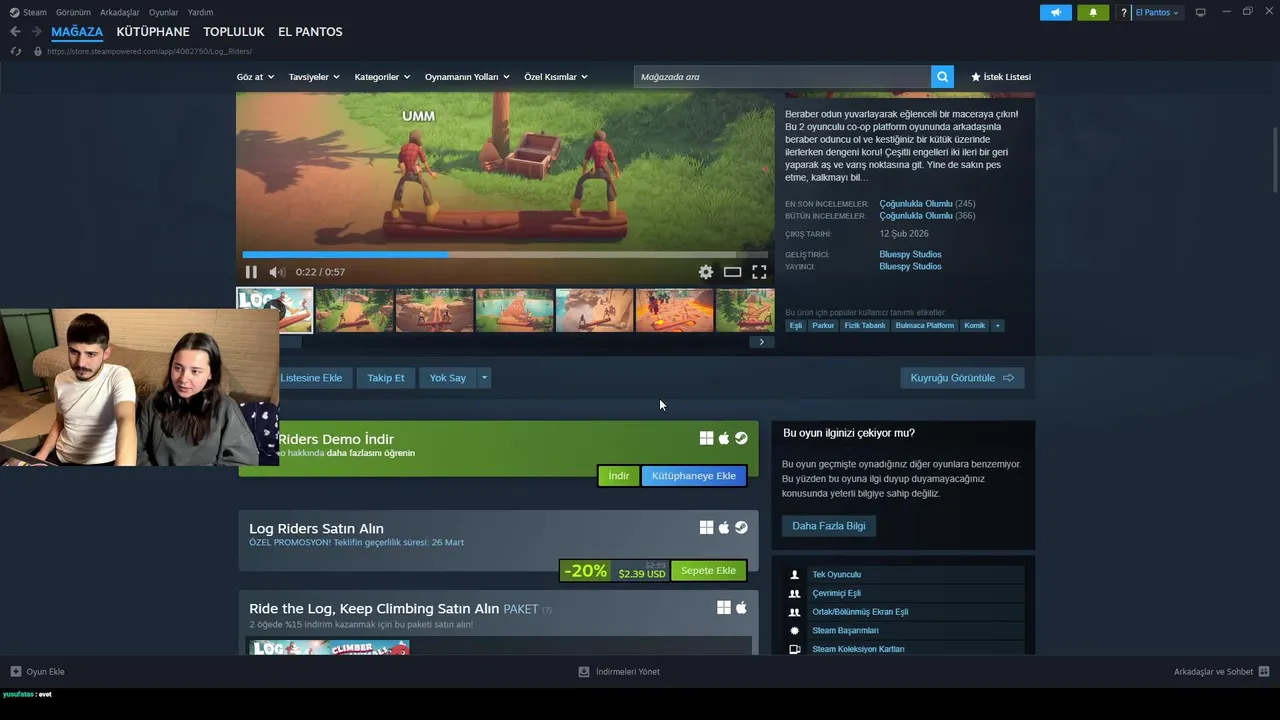
Task: Add a tag with plus button
Action: click(997, 325)
